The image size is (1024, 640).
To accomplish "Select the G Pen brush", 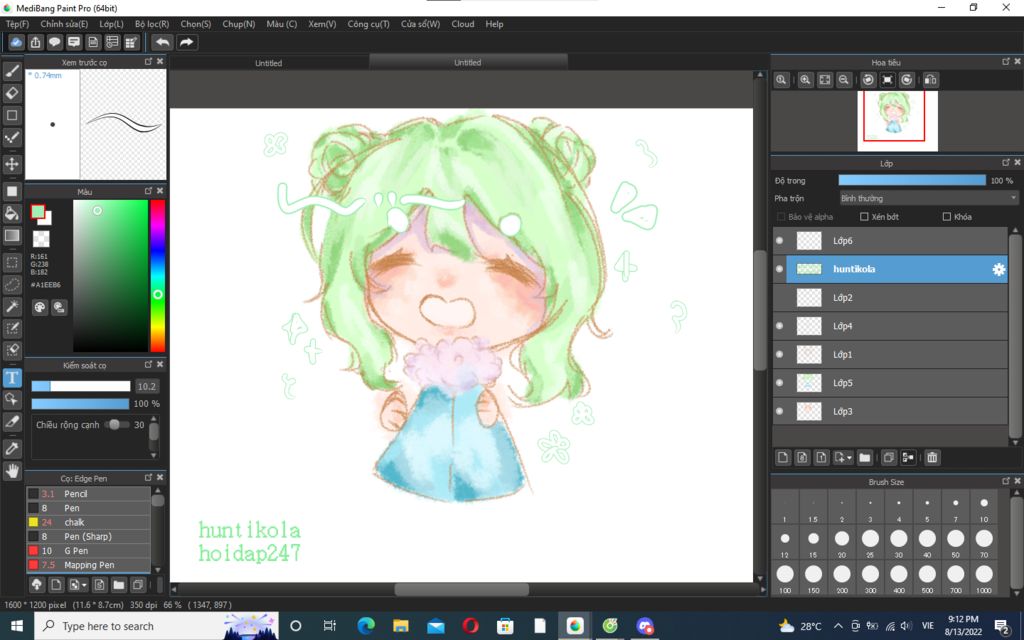I will [x=89, y=551].
